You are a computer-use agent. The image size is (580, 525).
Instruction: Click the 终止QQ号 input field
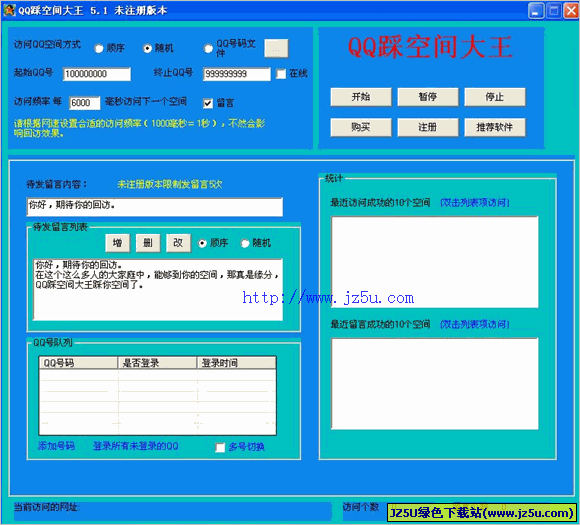(x=236, y=74)
